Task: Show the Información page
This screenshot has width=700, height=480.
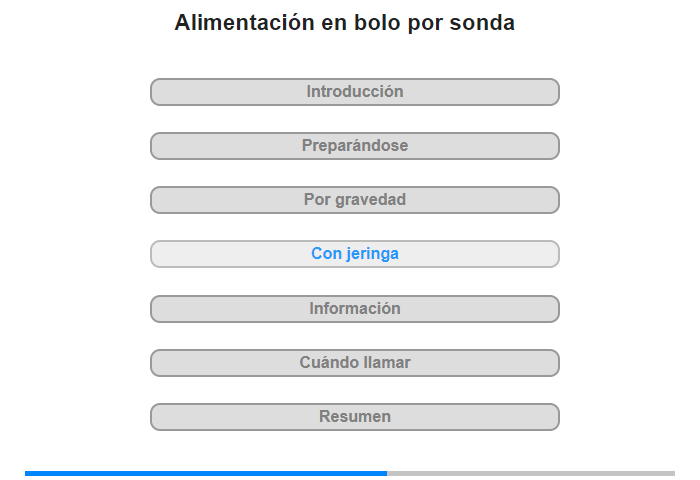Action: click(355, 309)
